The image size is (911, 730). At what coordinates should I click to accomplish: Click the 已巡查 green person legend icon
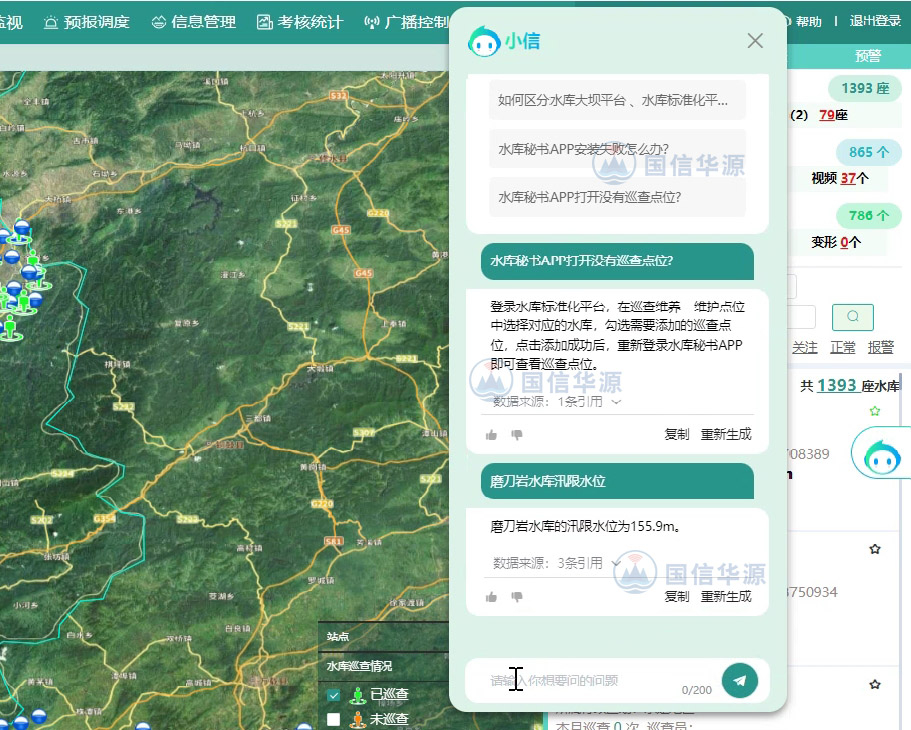coord(358,695)
